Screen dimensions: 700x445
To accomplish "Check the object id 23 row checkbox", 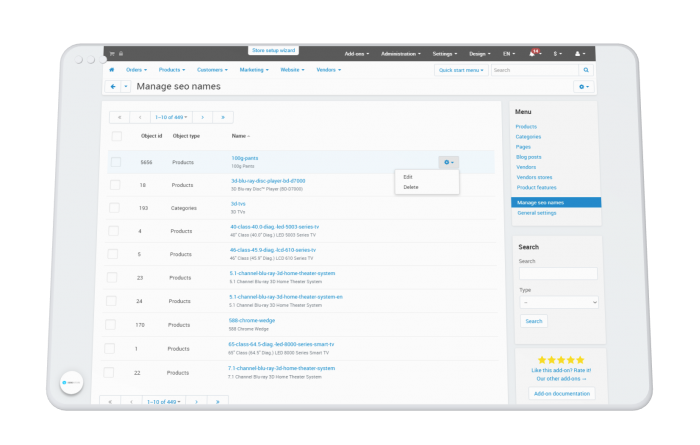I will (x=112, y=278).
